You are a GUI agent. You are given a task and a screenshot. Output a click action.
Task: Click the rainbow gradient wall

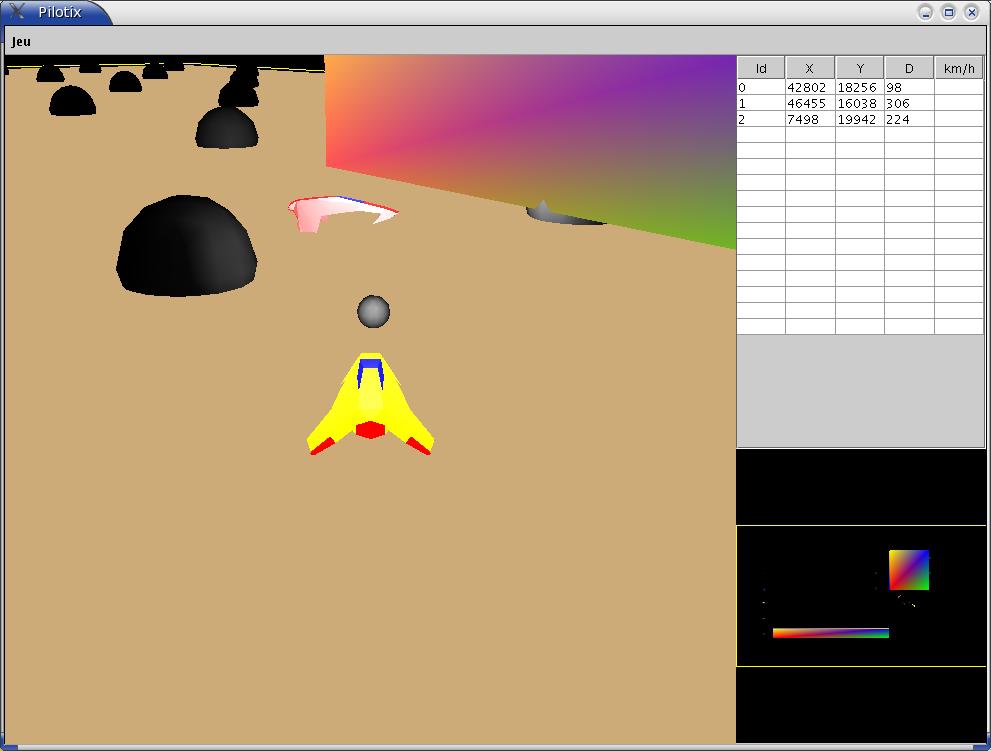tap(531, 139)
